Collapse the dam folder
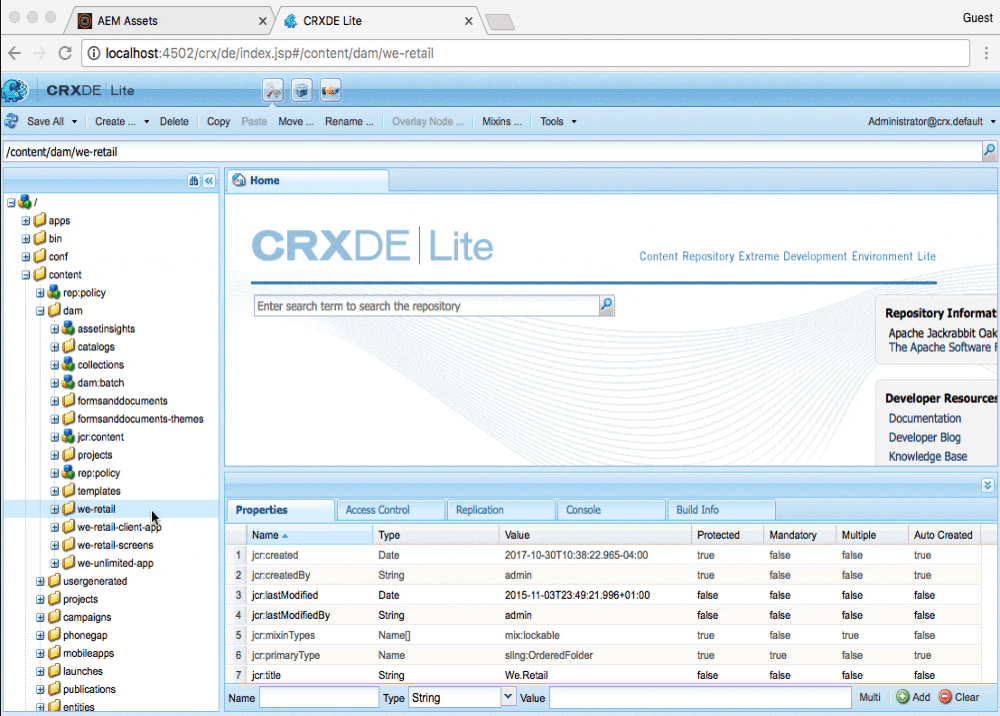The height and width of the screenshot is (716, 1000). (x=40, y=311)
